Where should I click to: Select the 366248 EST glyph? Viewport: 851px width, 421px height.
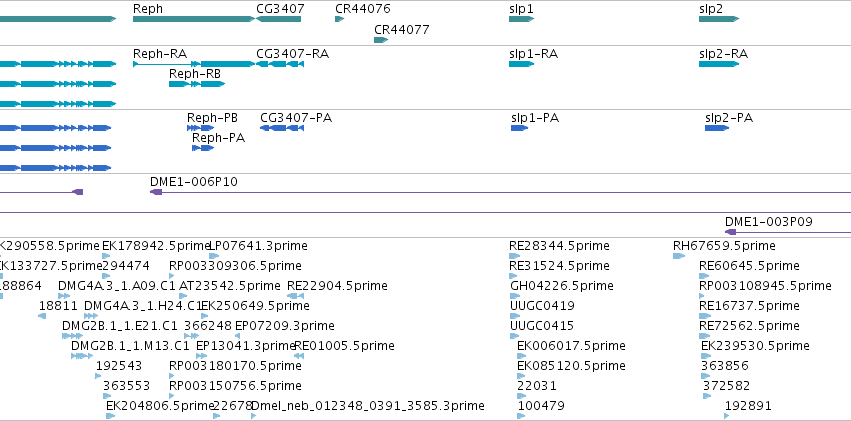click(191, 336)
